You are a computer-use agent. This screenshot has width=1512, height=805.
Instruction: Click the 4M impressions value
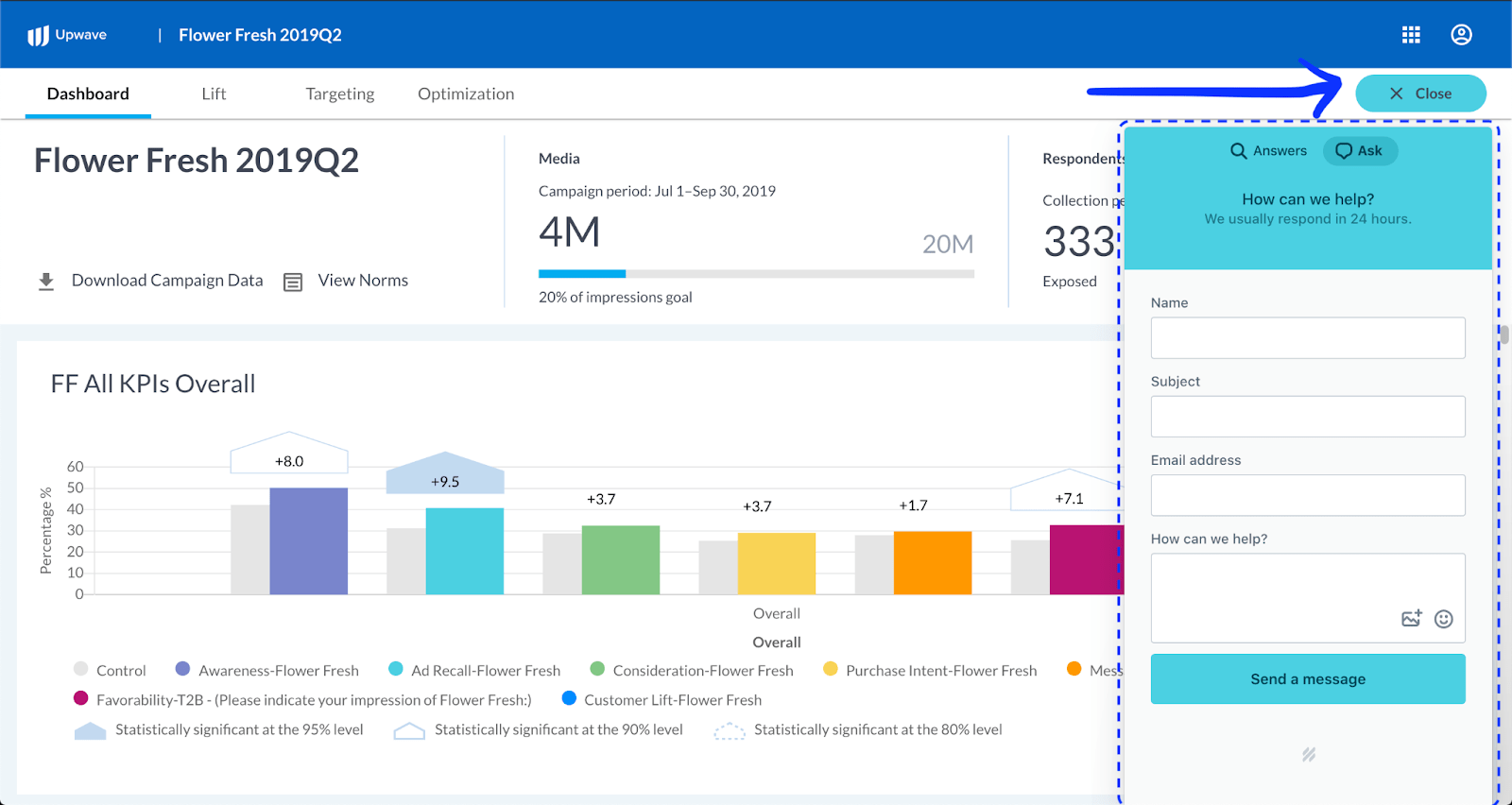pos(570,232)
